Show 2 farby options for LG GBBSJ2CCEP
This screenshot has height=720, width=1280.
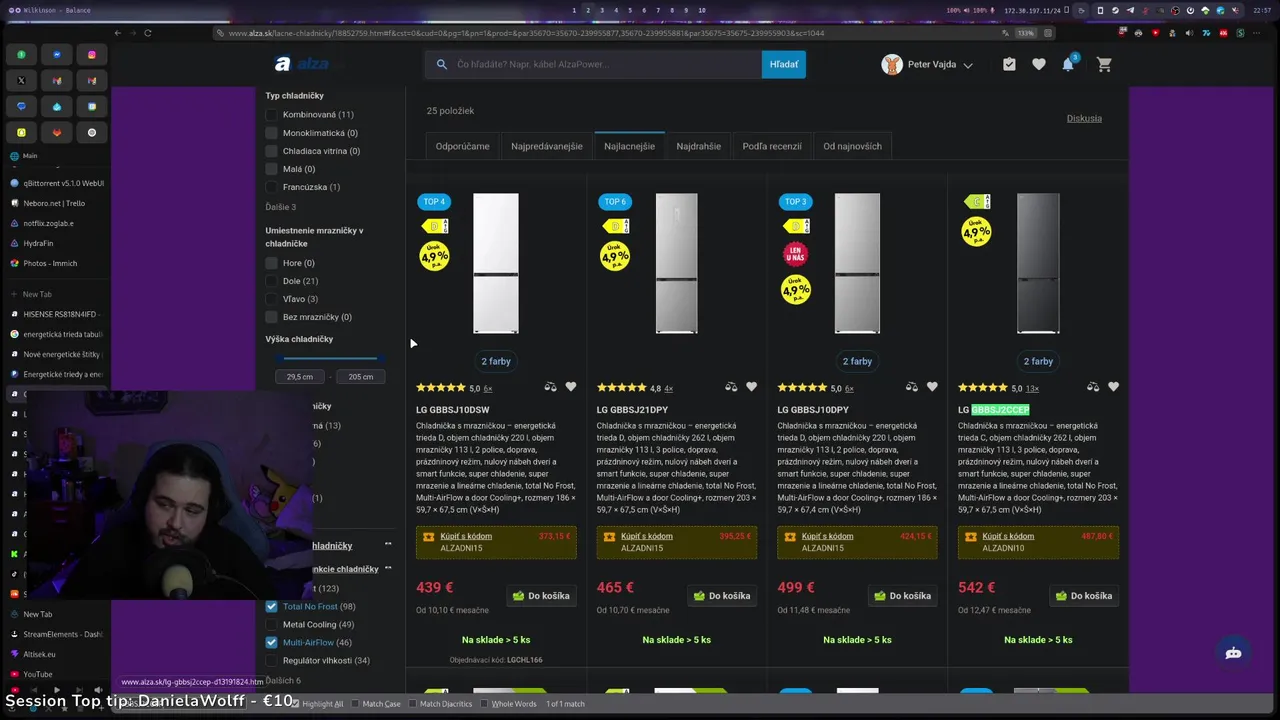(1038, 361)
